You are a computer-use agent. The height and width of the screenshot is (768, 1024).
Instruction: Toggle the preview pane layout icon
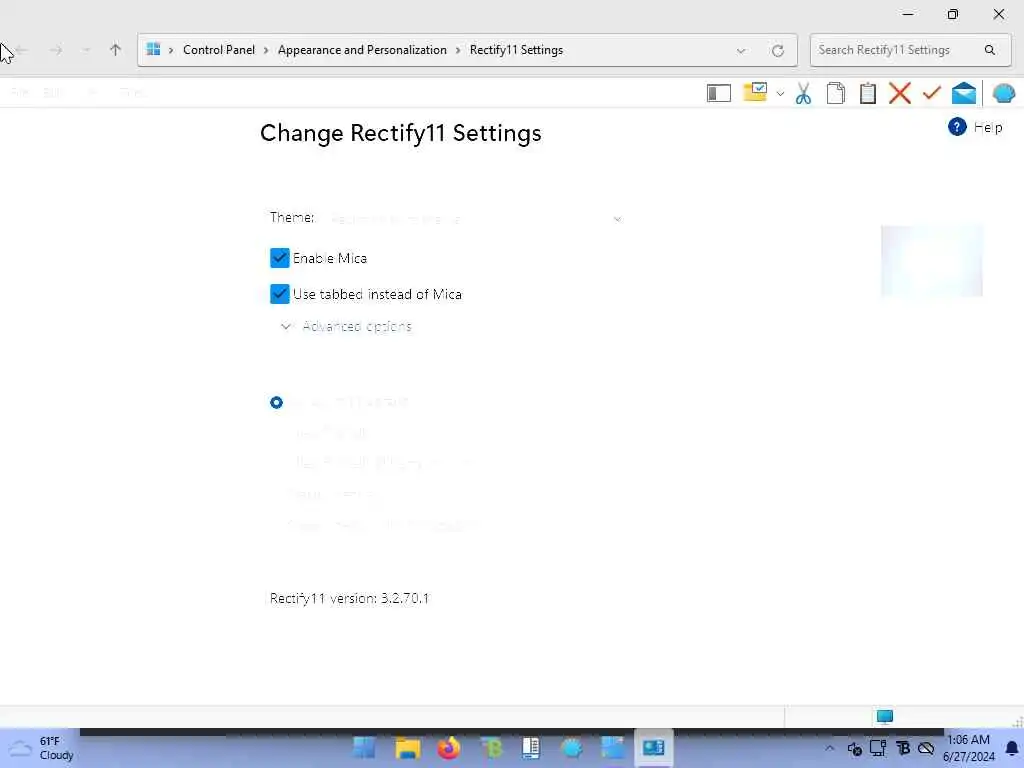[x=718, y=93]
